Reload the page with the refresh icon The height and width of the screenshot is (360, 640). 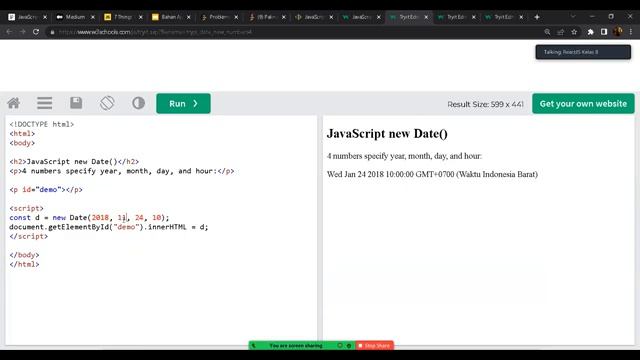point(36,32)
